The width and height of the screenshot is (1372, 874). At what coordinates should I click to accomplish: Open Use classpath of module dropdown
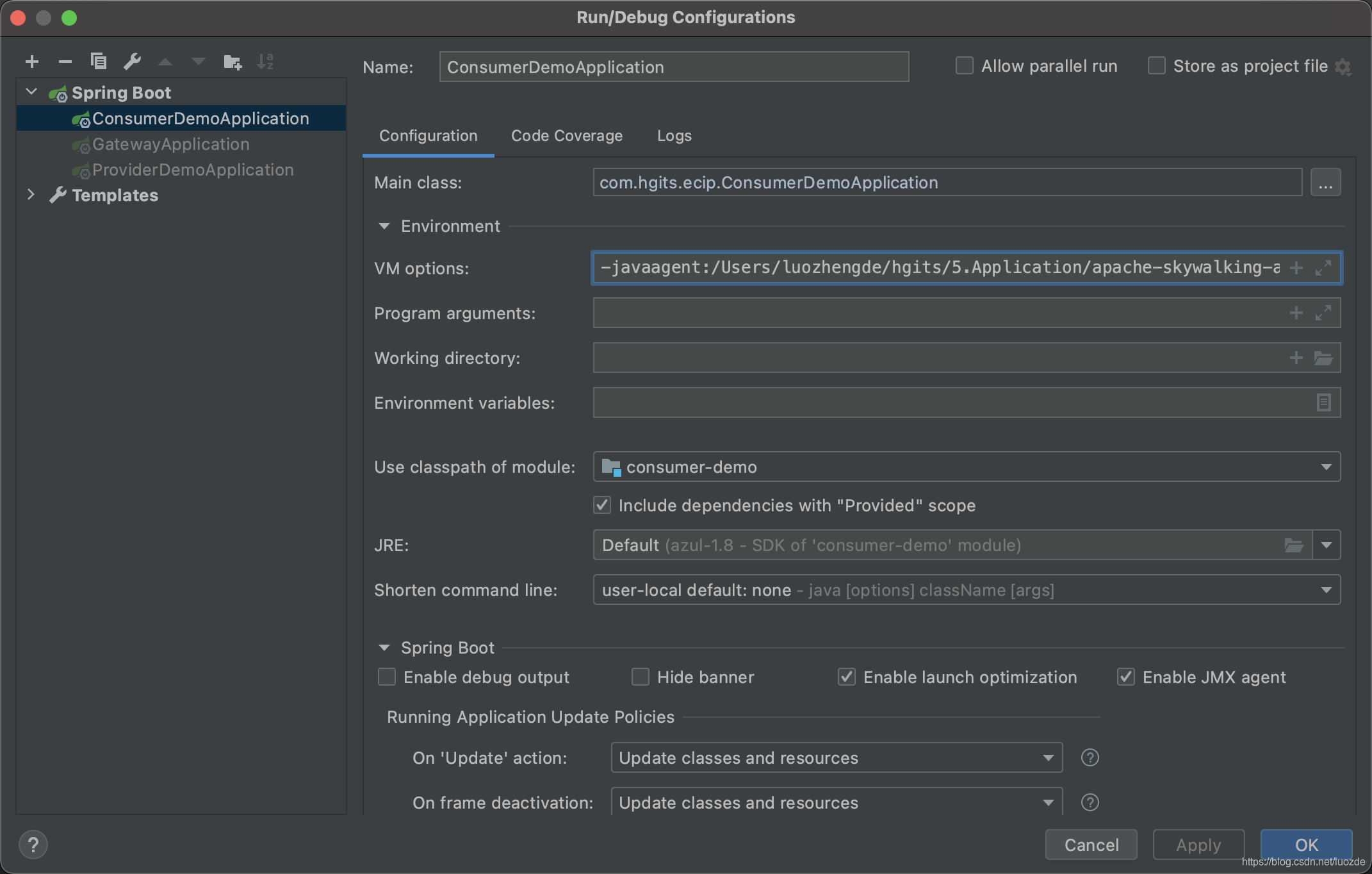(x=1326, y=467)
